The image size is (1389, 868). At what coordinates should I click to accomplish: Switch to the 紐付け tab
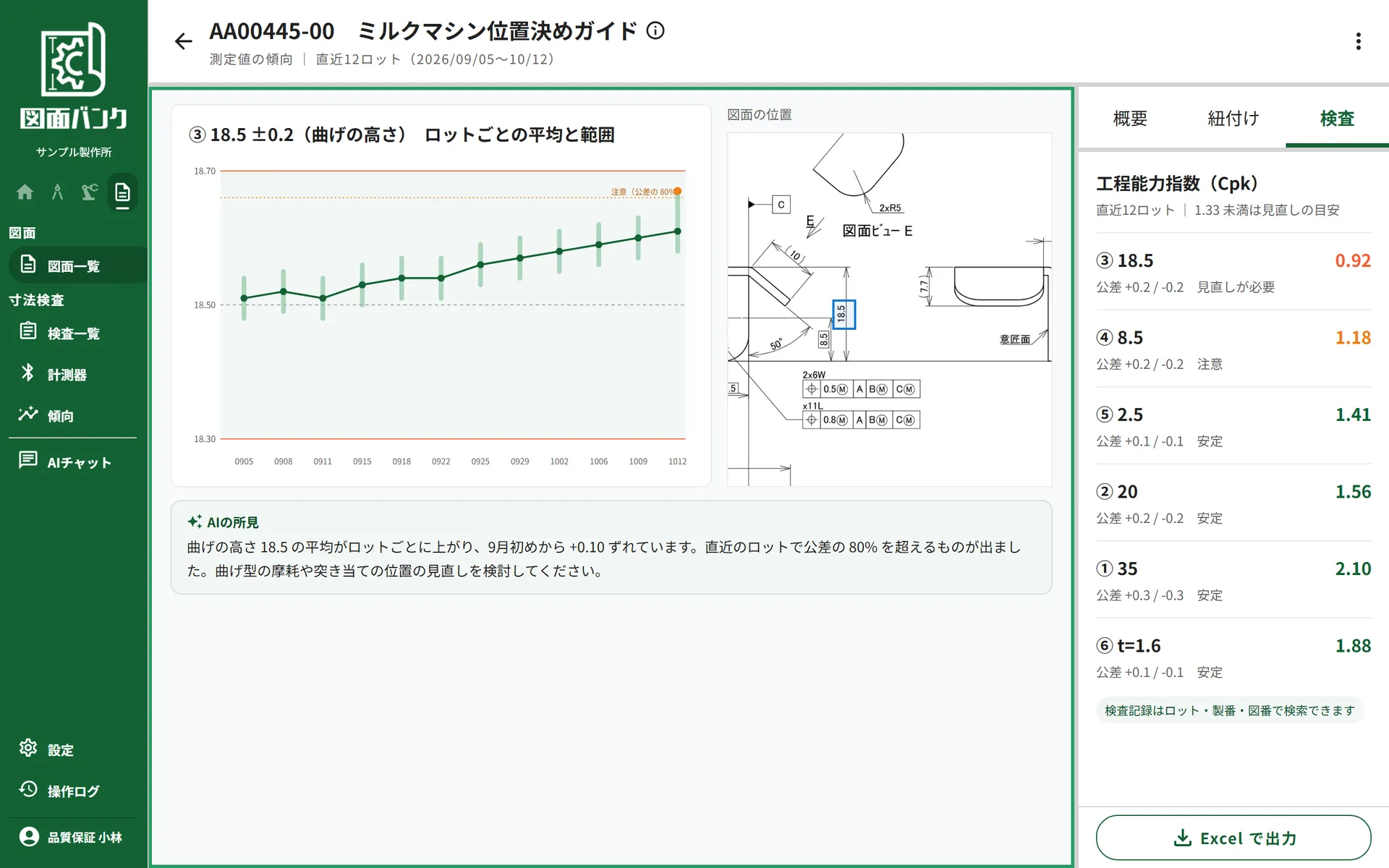1233,118
